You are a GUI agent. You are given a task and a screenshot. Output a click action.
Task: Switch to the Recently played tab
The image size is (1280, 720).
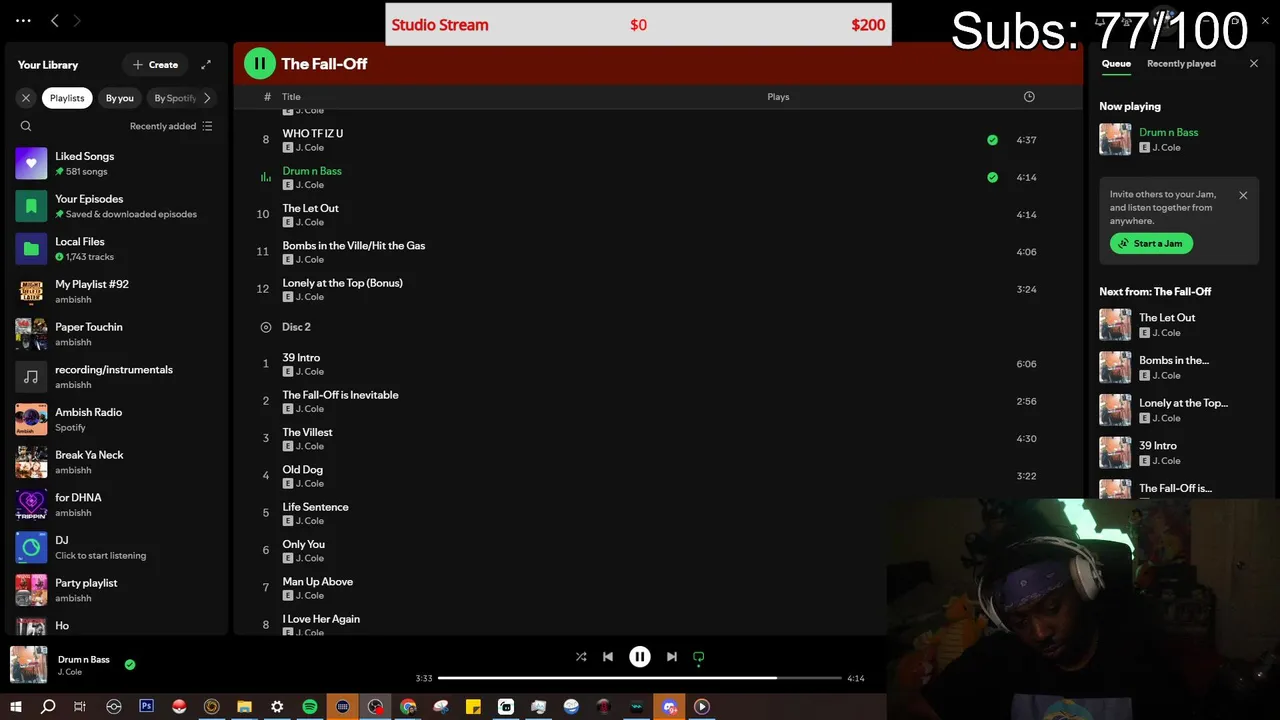1181,63
